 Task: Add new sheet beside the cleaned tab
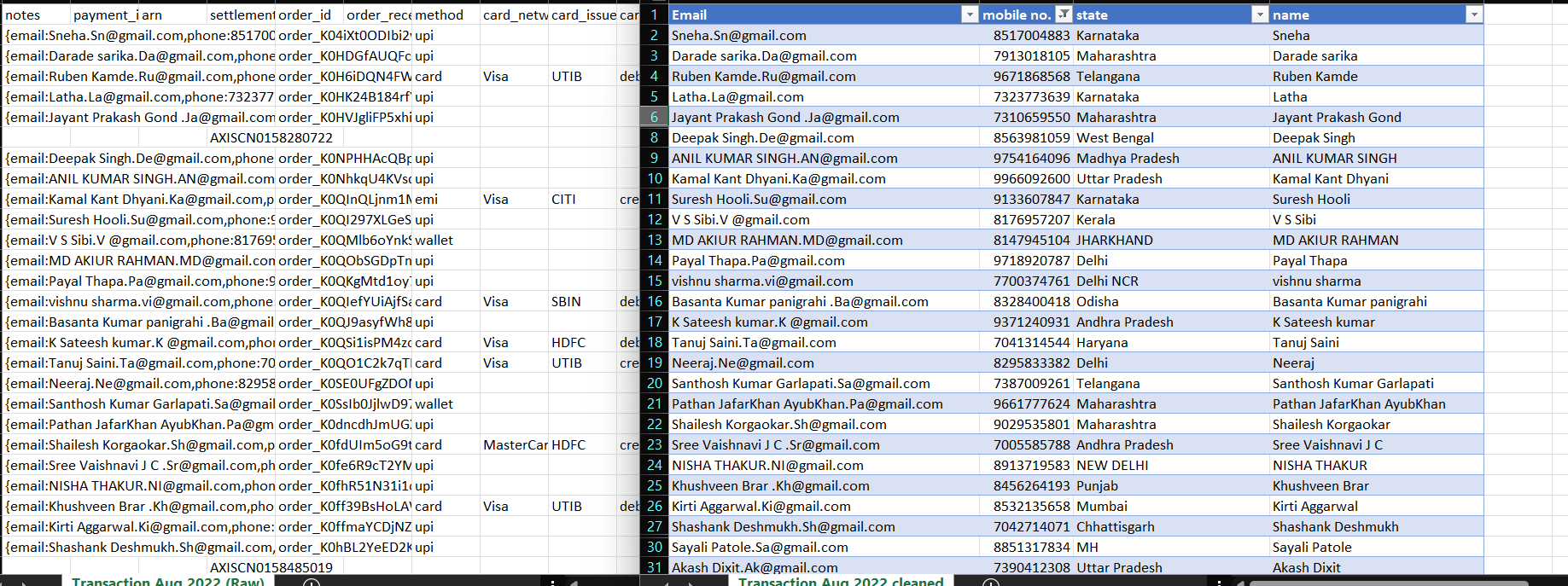991,583
